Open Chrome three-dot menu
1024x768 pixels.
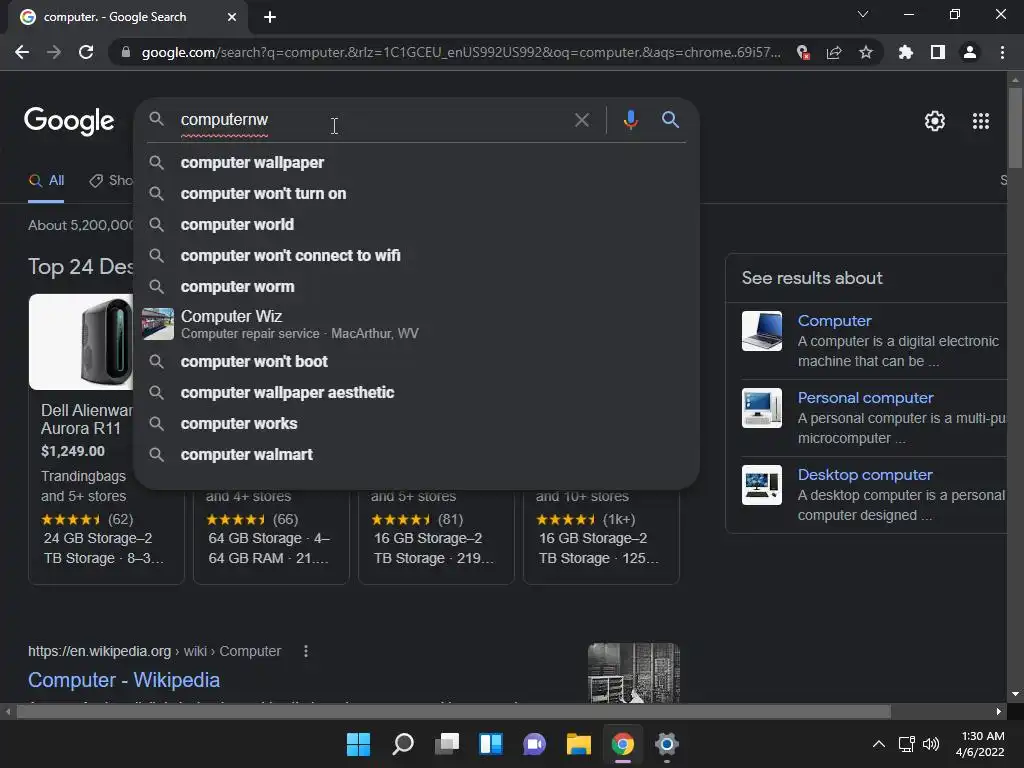coord(1002,52)
